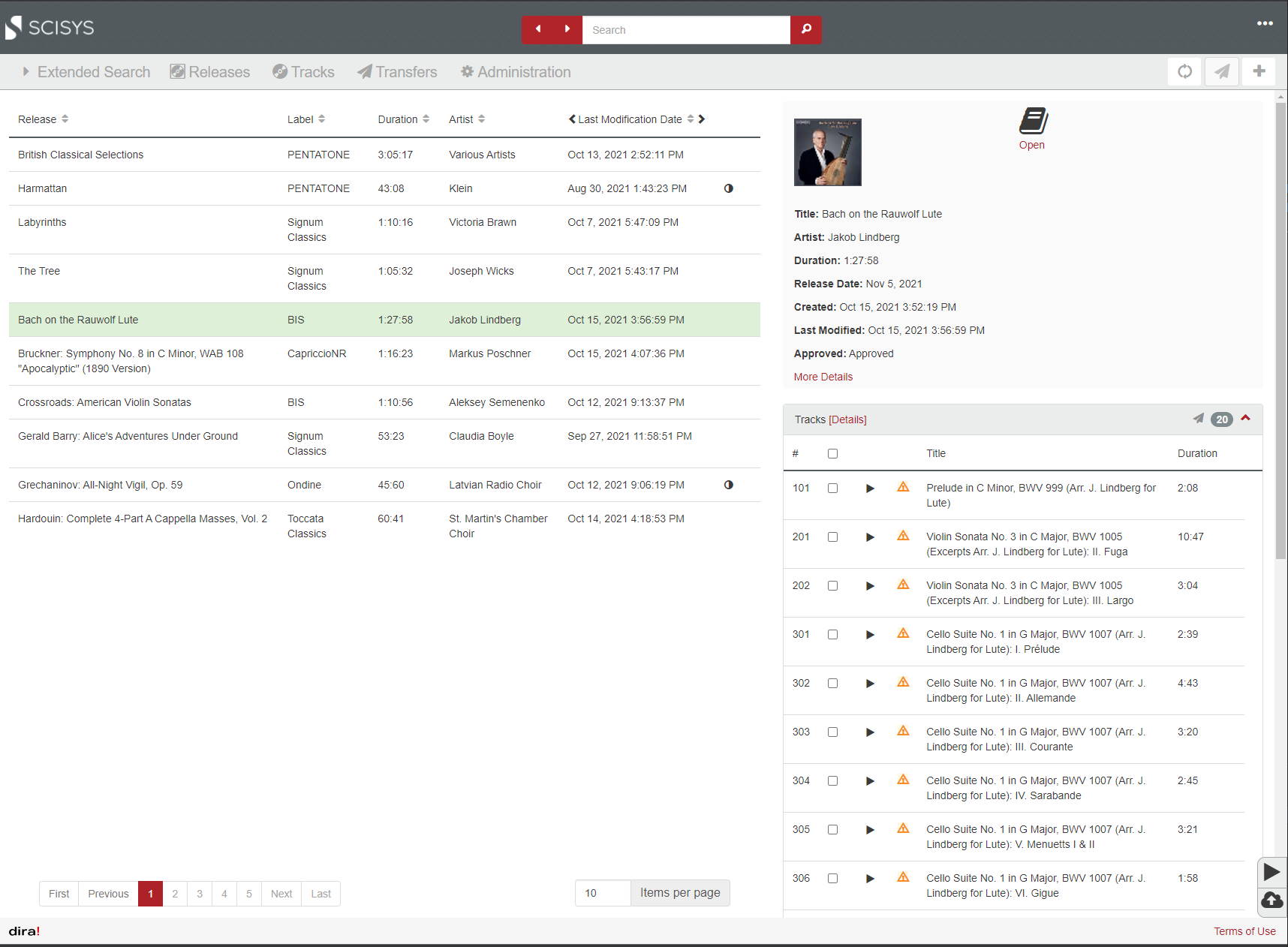Click the magnifier search button
This screenshot has width=1288, height=947.
806,29
